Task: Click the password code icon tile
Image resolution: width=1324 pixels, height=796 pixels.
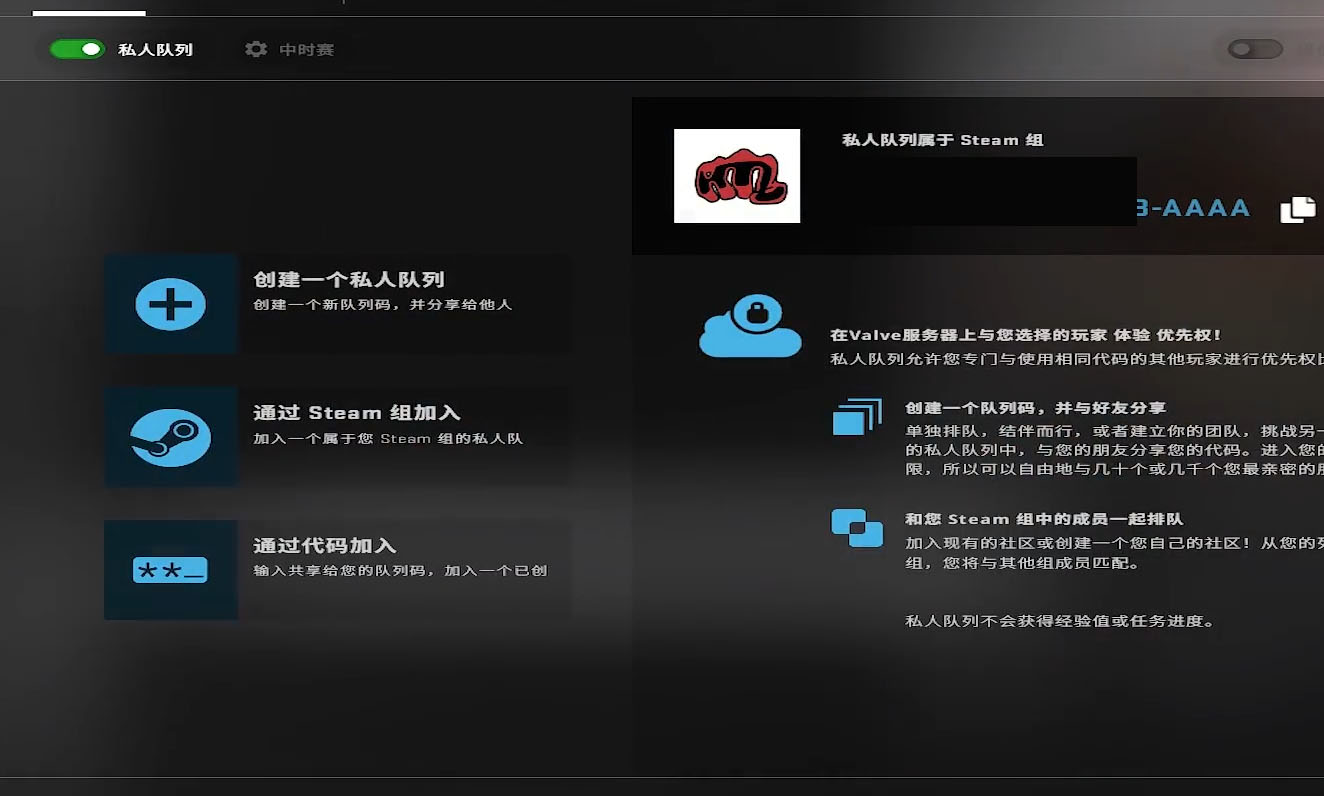Action: point(171,570)
